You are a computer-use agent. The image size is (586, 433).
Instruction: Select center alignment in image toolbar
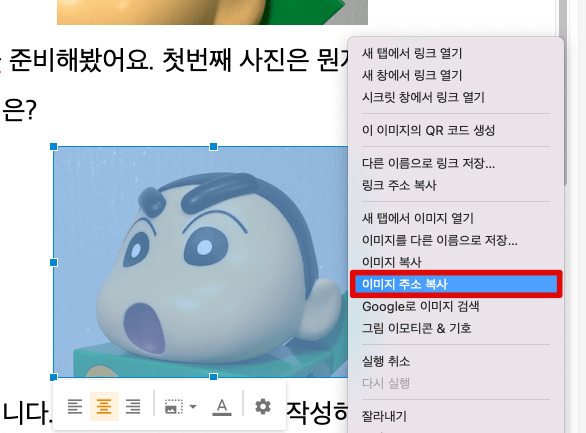click(104, 407)
